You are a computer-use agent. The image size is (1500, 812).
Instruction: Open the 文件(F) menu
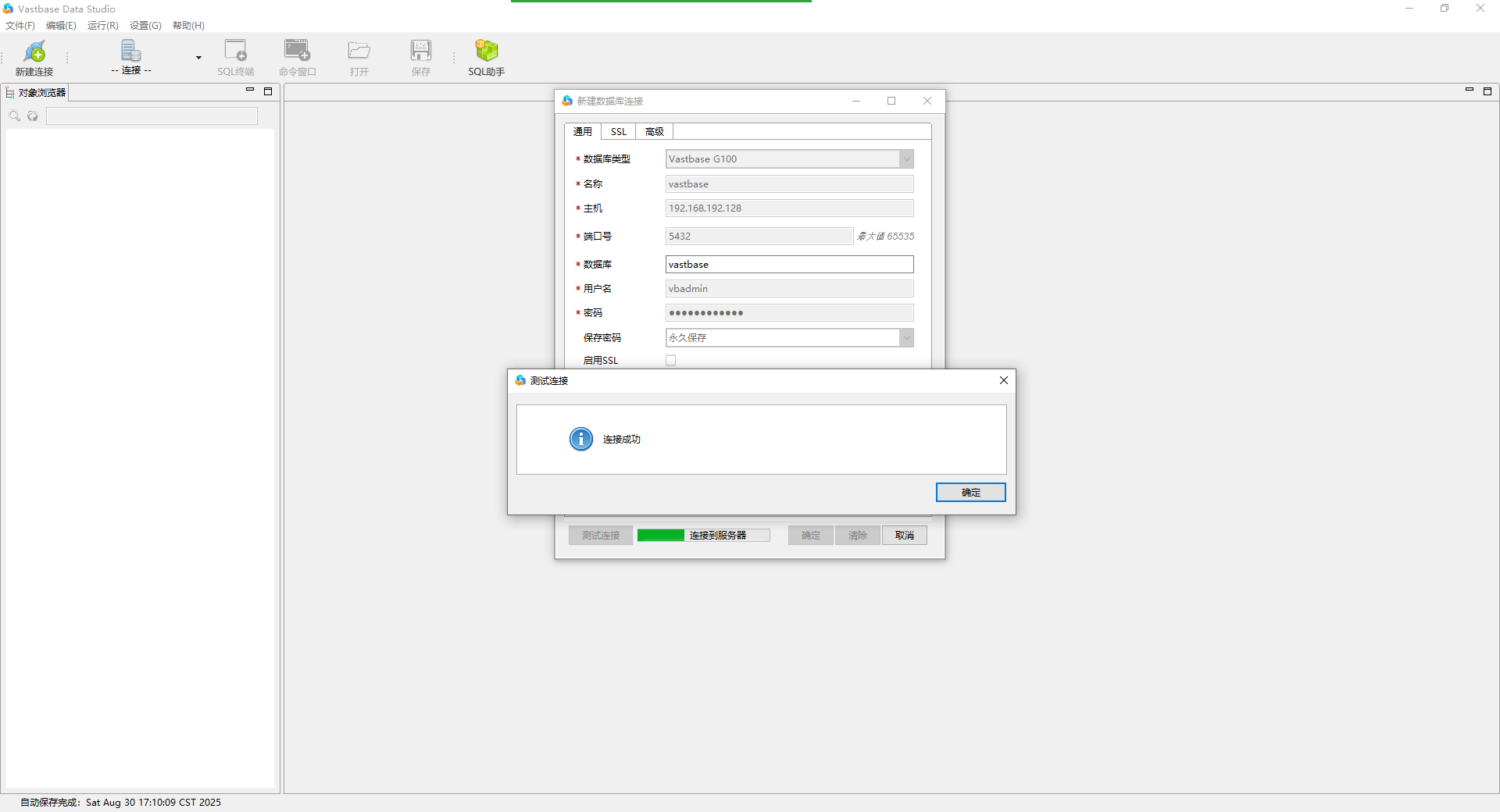tap(20, 26)
